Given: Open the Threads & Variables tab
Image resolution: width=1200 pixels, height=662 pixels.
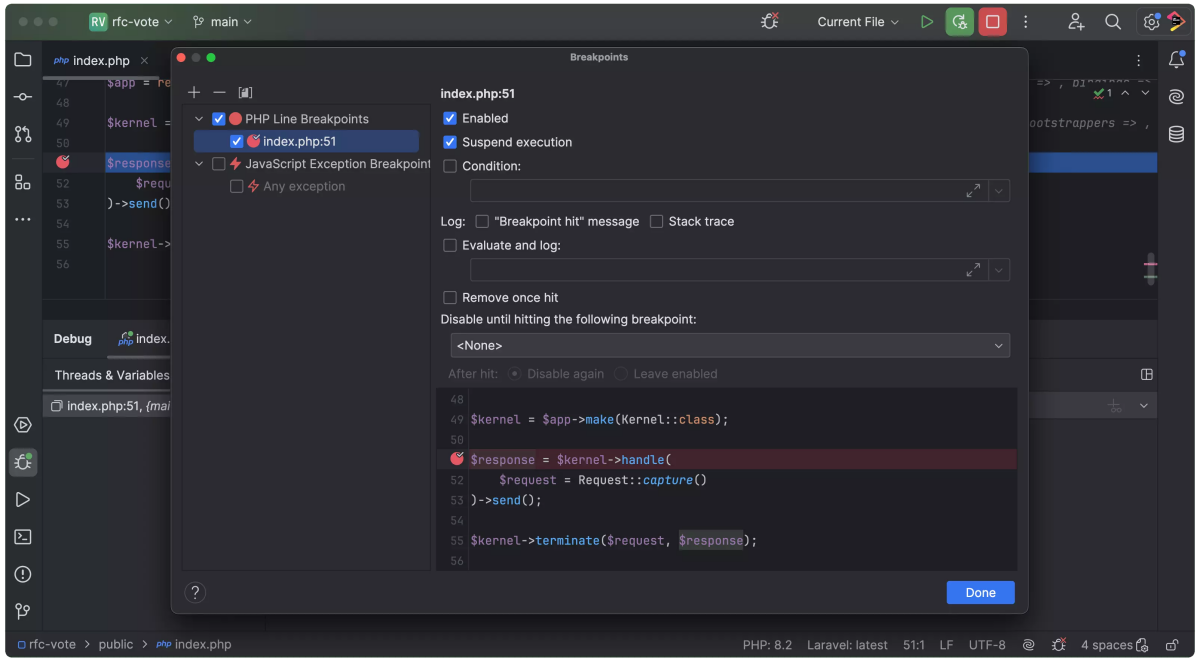Looking at the screenshot, I should click(x=112, y=375).
